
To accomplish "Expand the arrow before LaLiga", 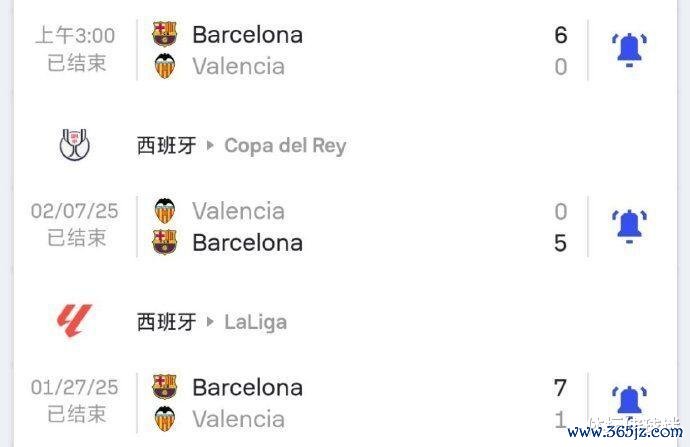I will pos(211,322).
